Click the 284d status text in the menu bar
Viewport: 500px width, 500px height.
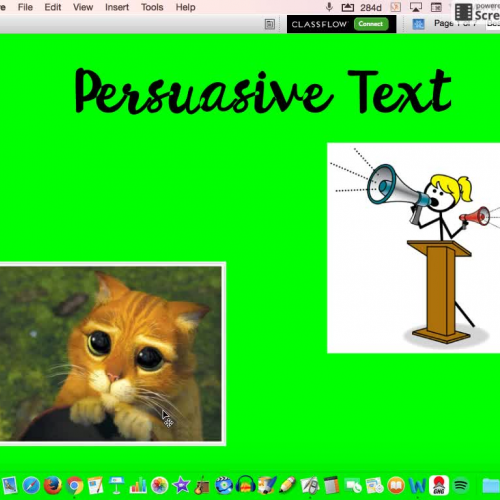(371, 7)
